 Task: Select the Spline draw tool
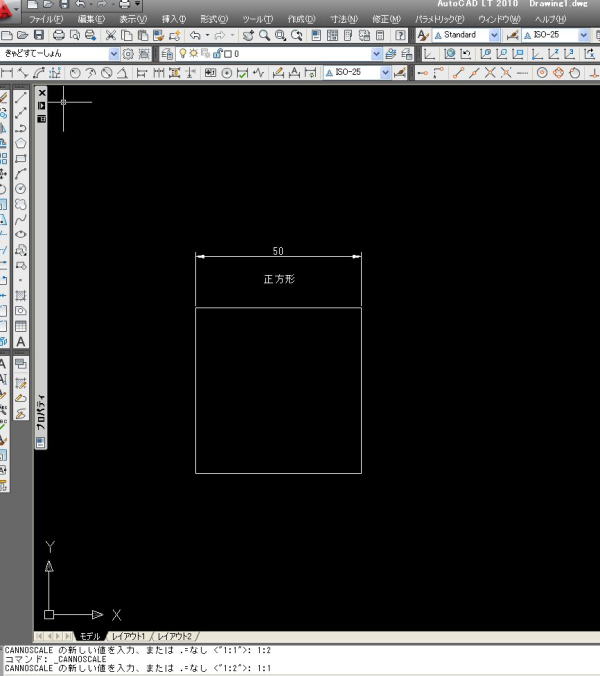pyautogui.click(x=21, y=219)
